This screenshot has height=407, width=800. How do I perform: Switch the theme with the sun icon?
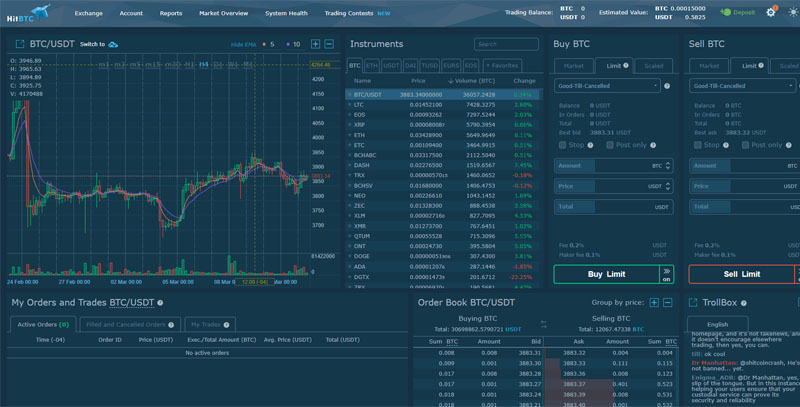pos(793,12)
